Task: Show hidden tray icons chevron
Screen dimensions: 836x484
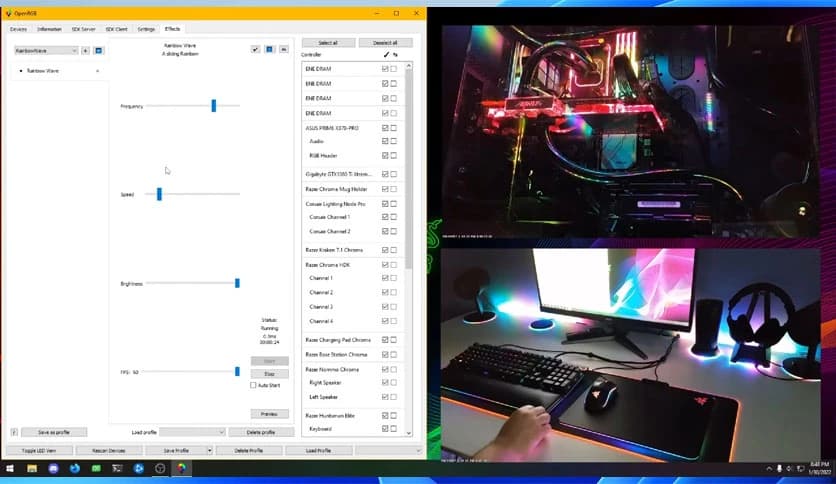Action: click(x=769, y=469)
